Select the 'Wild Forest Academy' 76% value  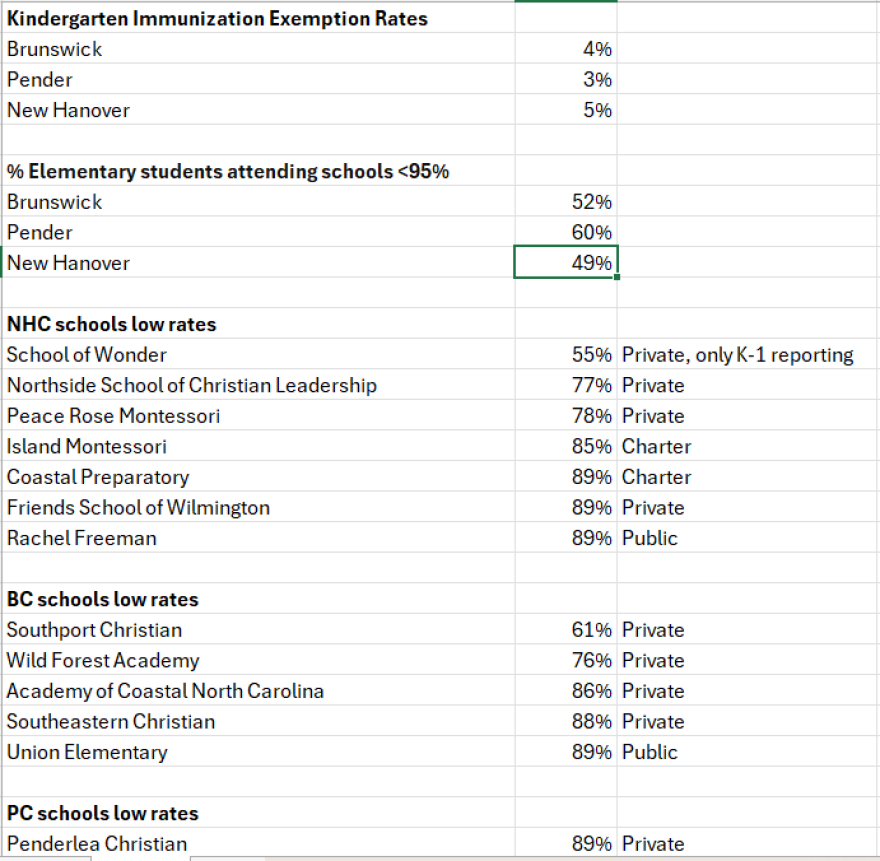[565, 660]
